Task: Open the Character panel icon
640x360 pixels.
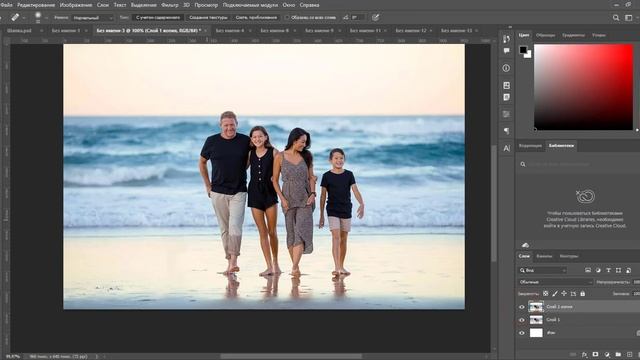Action: pyautogui.click(x=506, y=148)
